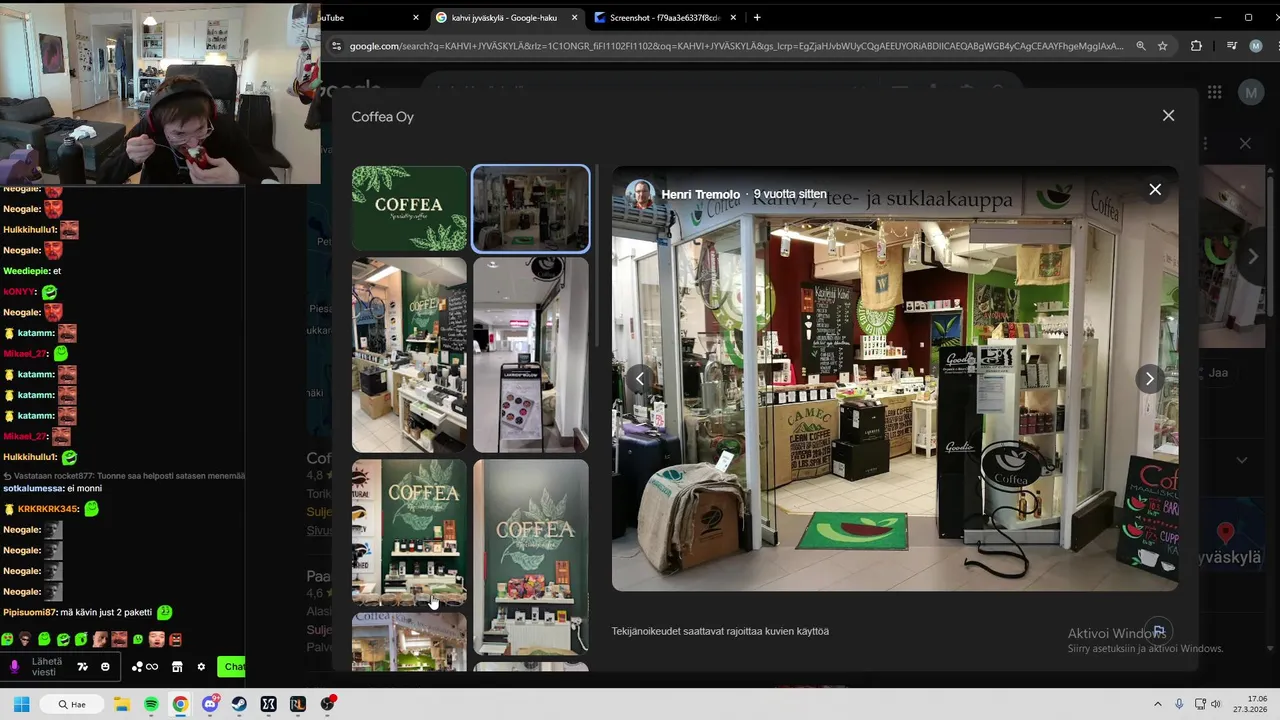
Task: Open Steam from taskbar
Action: coord(239,704)
